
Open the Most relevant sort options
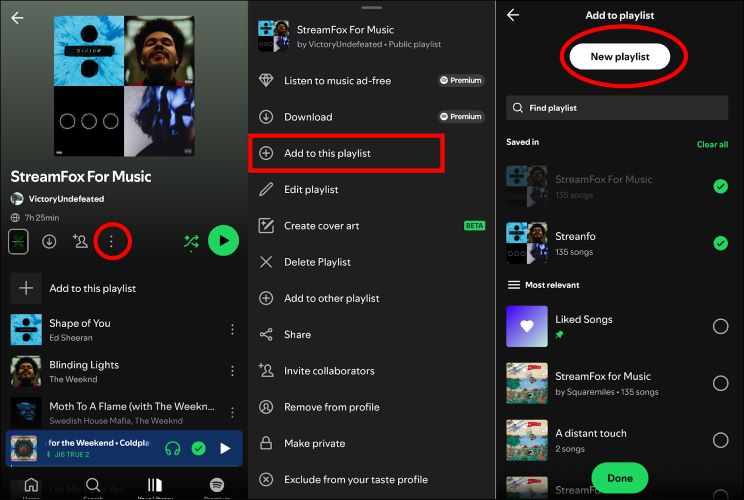[544, 285]
